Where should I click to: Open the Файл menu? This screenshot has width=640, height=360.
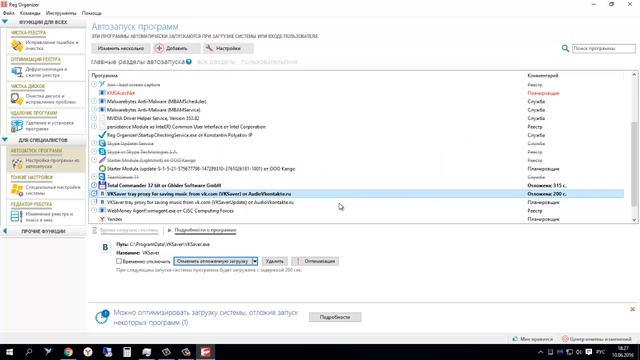(x=8, y=13)
